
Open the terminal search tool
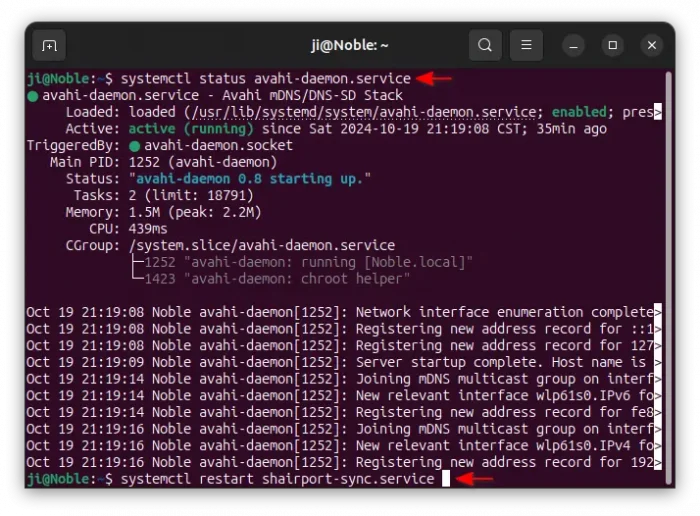tap(485, 45)
